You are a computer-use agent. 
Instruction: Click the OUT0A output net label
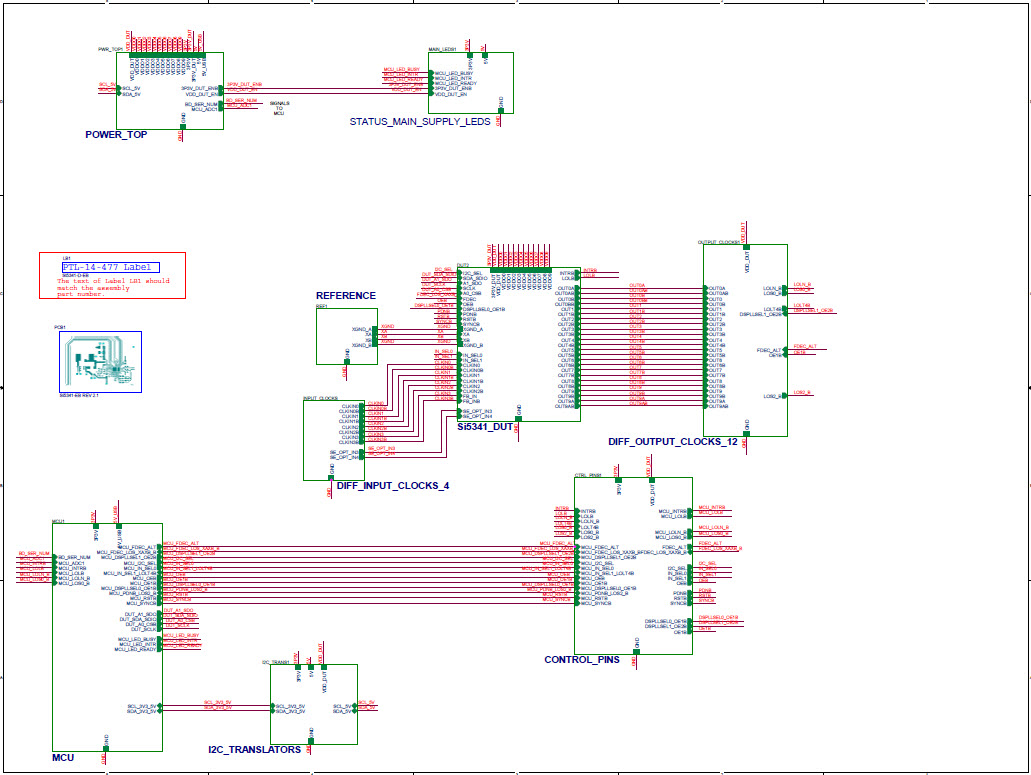point(638,285)
